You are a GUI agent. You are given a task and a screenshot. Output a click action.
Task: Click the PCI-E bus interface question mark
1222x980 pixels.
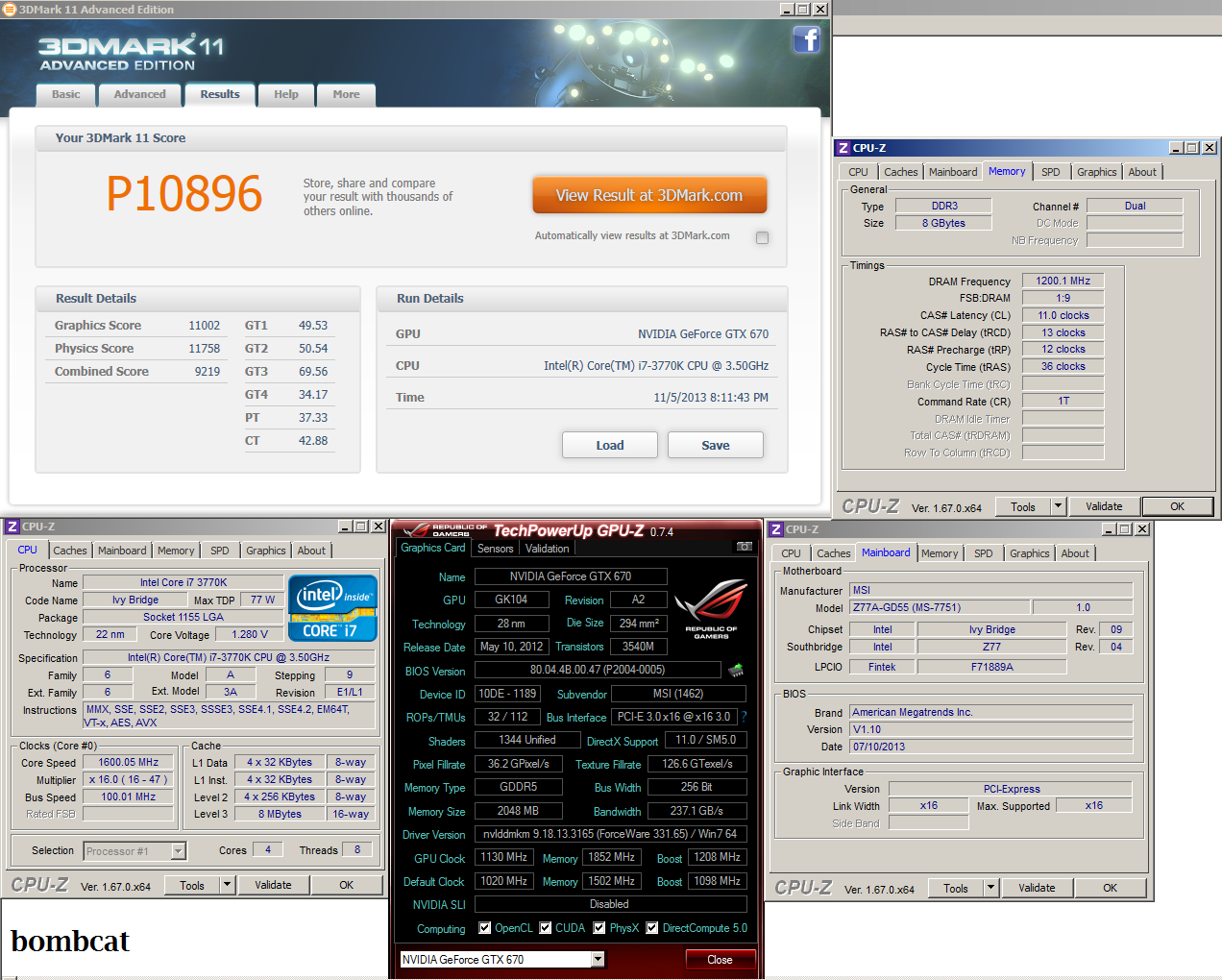click(x=744, y=717)
